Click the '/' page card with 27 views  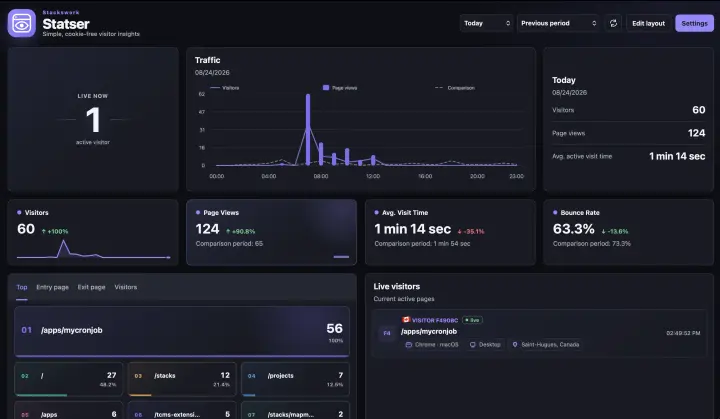68,379
